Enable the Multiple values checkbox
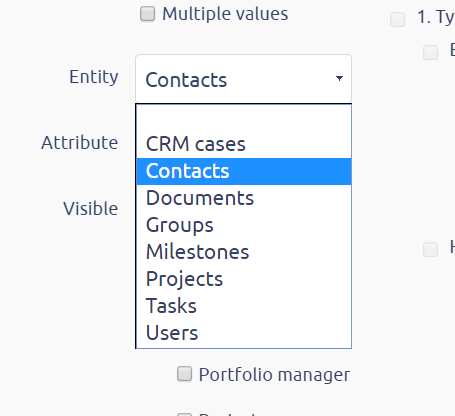455x416 pixels. [147, 14]
